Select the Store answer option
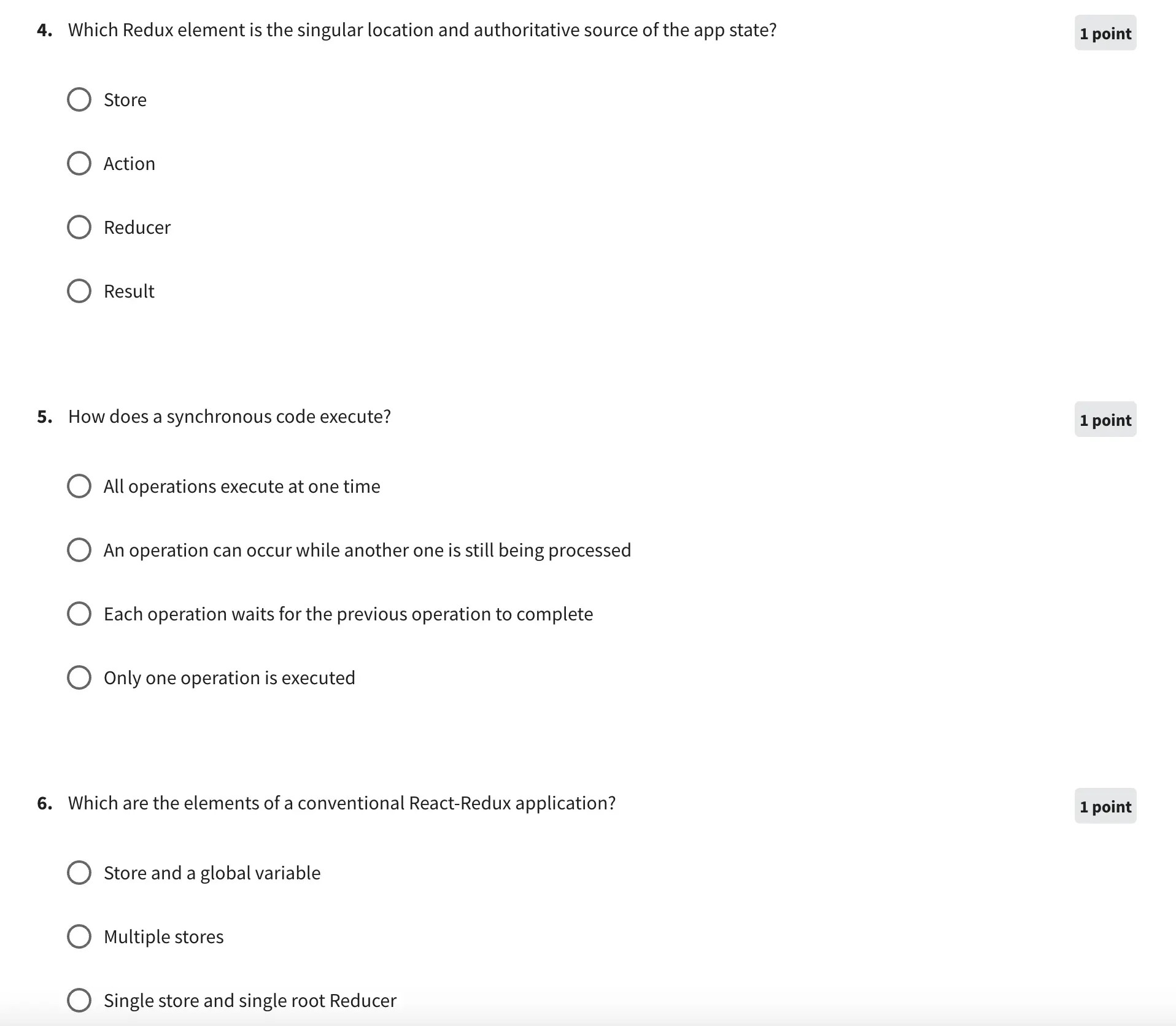 pos(79,99)
